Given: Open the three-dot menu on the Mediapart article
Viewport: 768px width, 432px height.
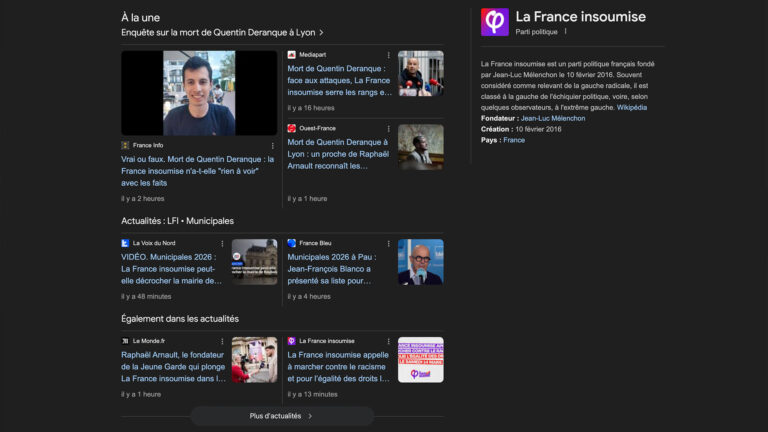Looking at the screenshot, I should (x=389, y=54).
